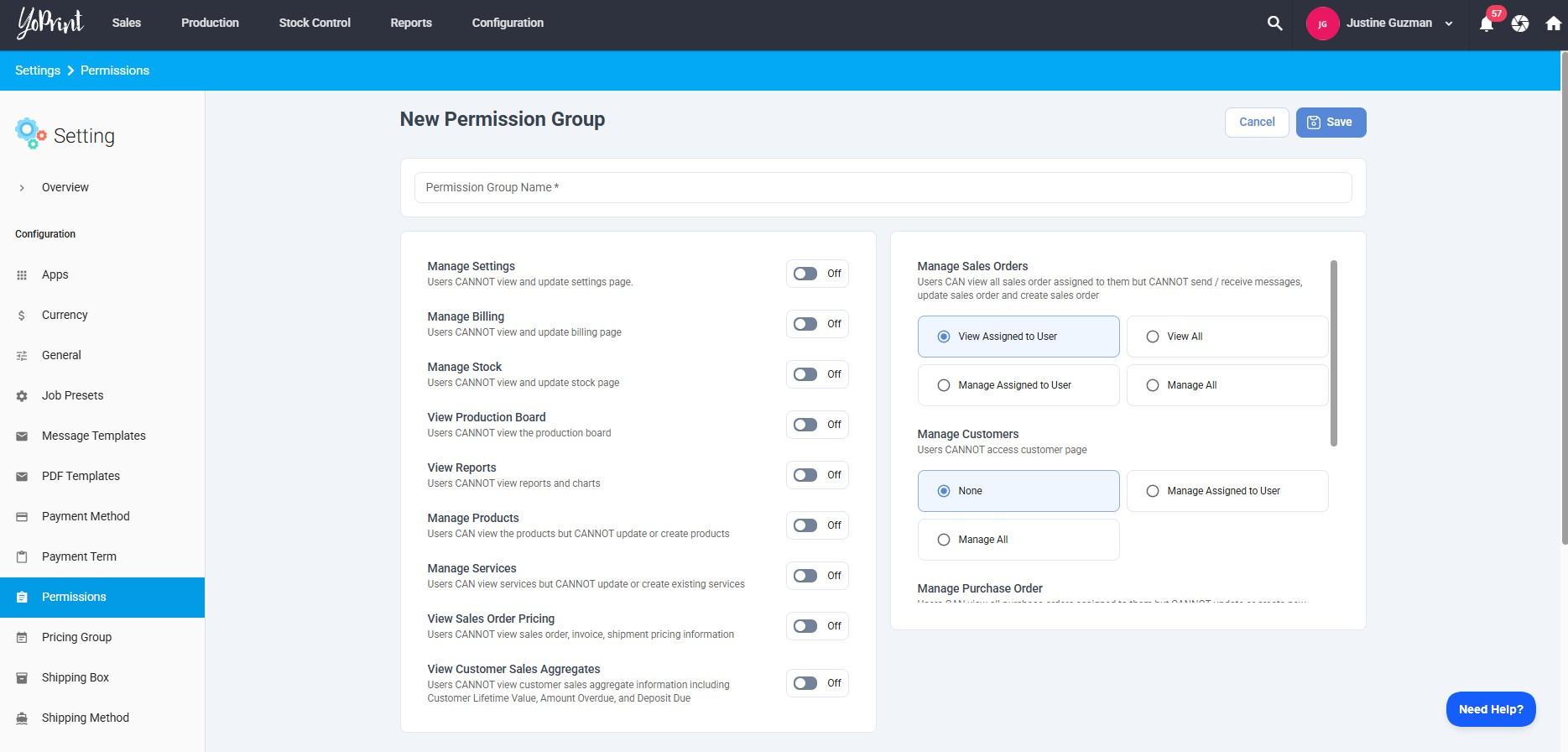
Task: Click the Save button
Action: 1330,123
